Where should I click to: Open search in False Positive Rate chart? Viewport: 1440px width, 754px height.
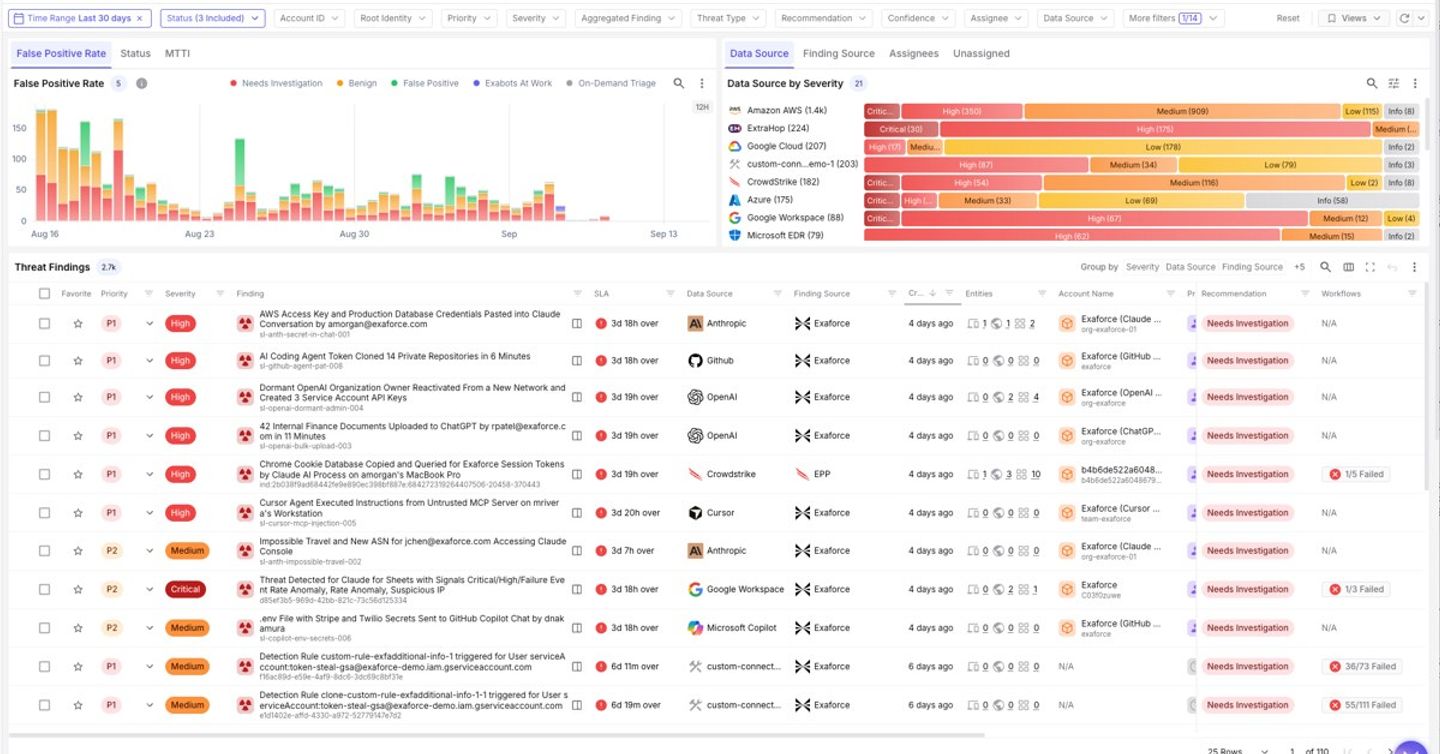point(679,84)
